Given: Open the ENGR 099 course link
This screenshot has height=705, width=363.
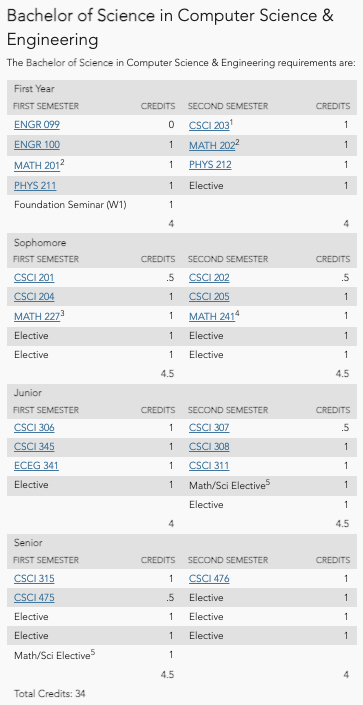Looking at the screenshot, I should (x=37, y=125).
